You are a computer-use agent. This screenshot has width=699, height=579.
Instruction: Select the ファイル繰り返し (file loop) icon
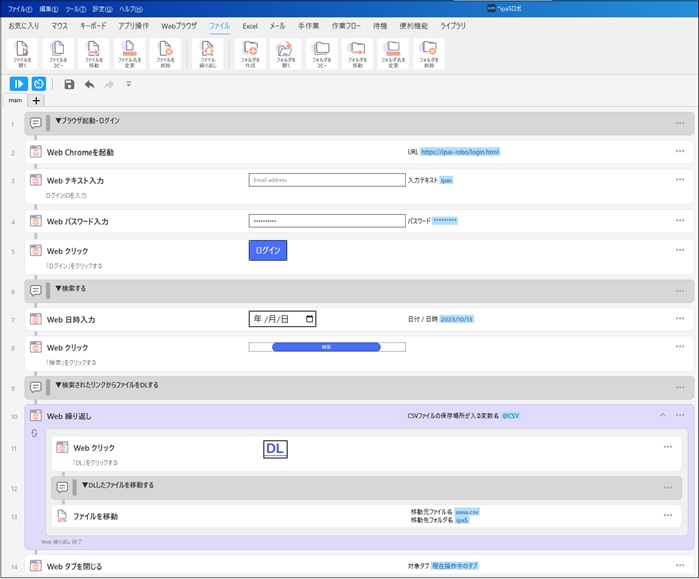pos(207,53)
